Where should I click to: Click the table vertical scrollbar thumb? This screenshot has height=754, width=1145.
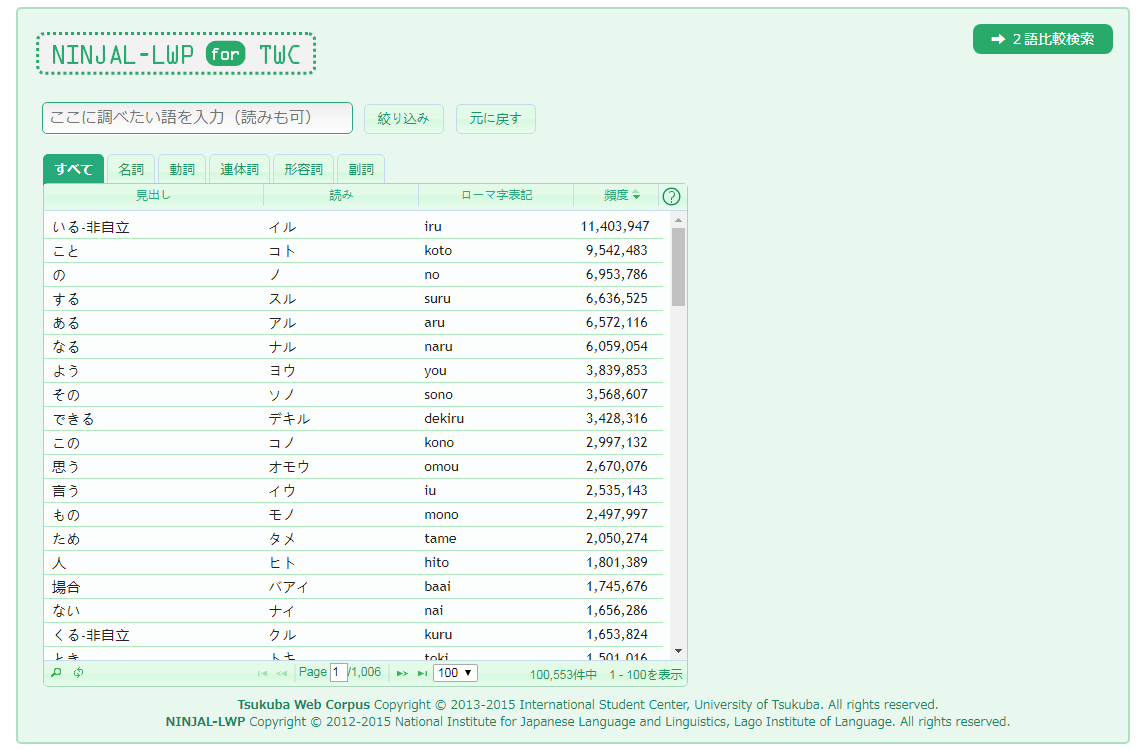tap(678, 266)
